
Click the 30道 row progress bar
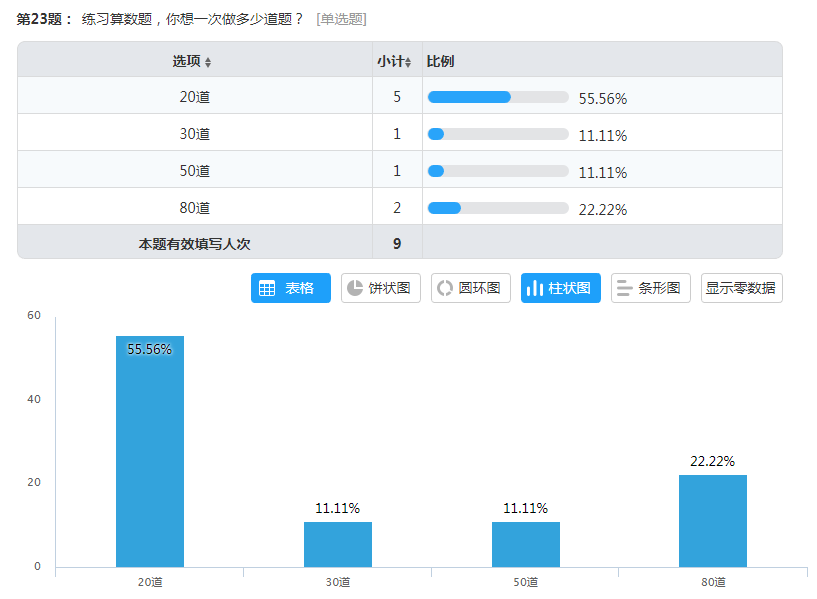pos(498,134)
